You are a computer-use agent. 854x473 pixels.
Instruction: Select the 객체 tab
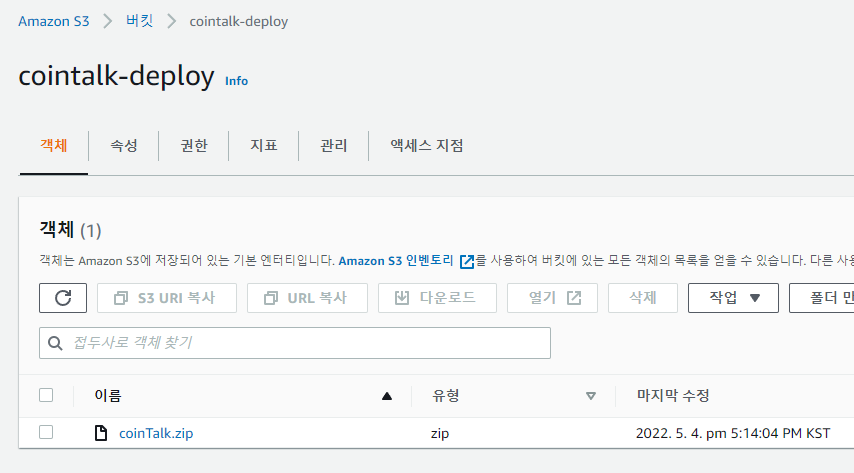(53, 145)
